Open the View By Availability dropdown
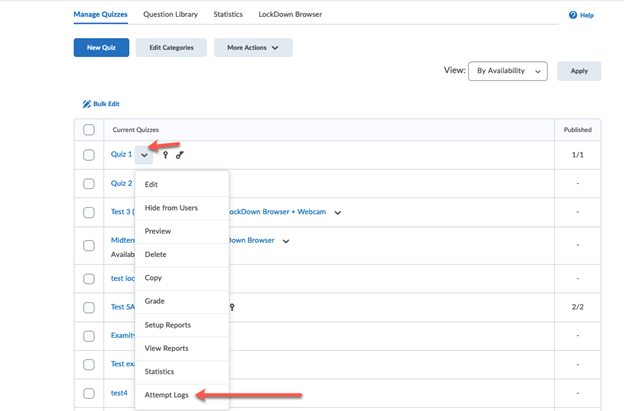Image resolution: width=624 pixels, height=411 pixels. [509, 71]
